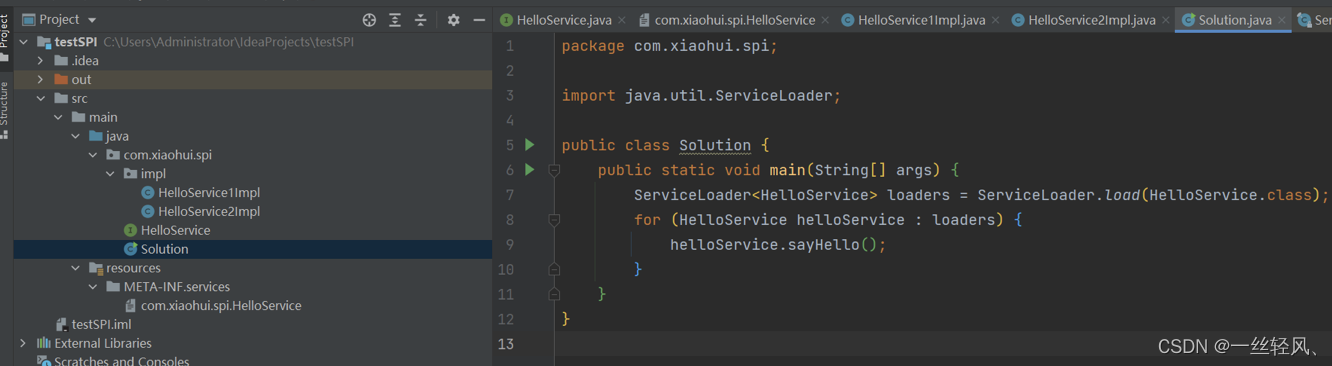1332x366 pixels.
Task: Click the Expand All icon in Project panel
Action: (x=395, y=20)
